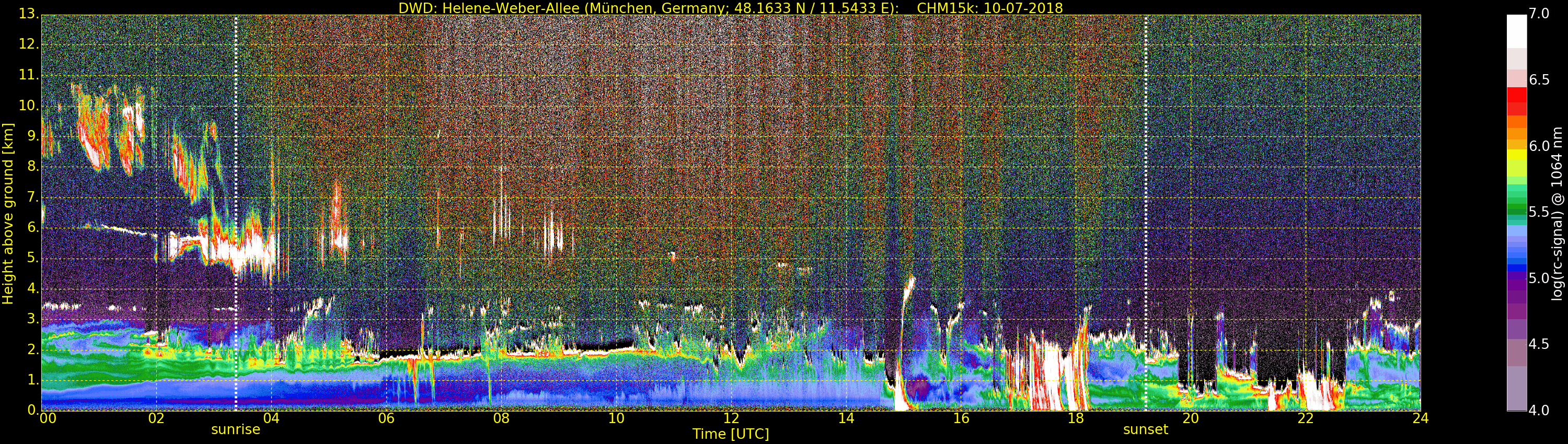1568x444 pixels.
Task: Select the white dotted sunset line in the plot
Action: [x=1146, y=213]
